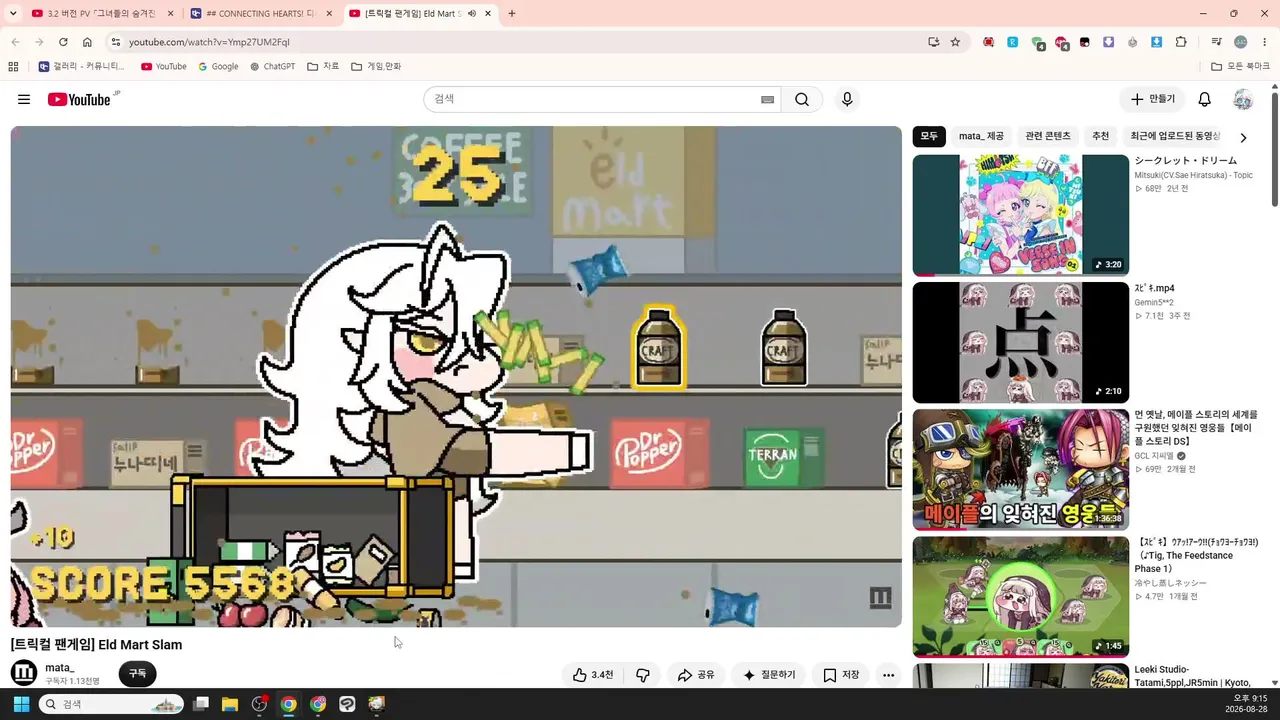Switch to the CONNECTING HEARTS tab
Viewport: 1280px width, 720px height.
coord(261,14)
